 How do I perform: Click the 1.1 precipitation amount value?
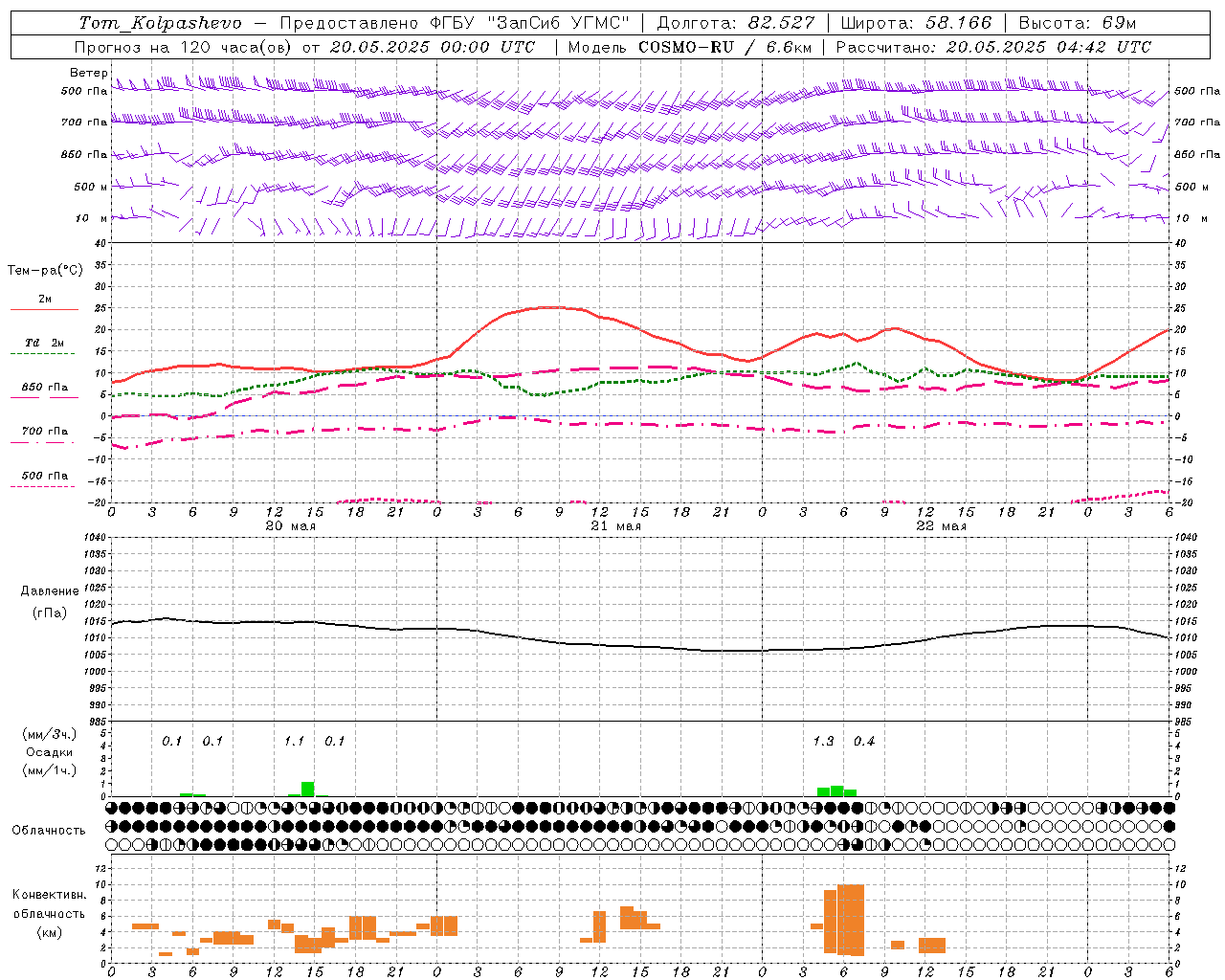coord(294,741)
